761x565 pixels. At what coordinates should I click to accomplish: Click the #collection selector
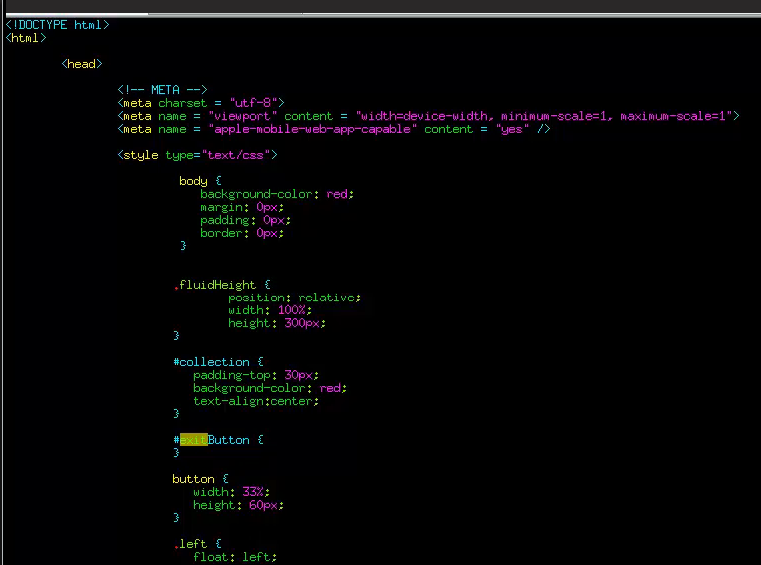212,362
